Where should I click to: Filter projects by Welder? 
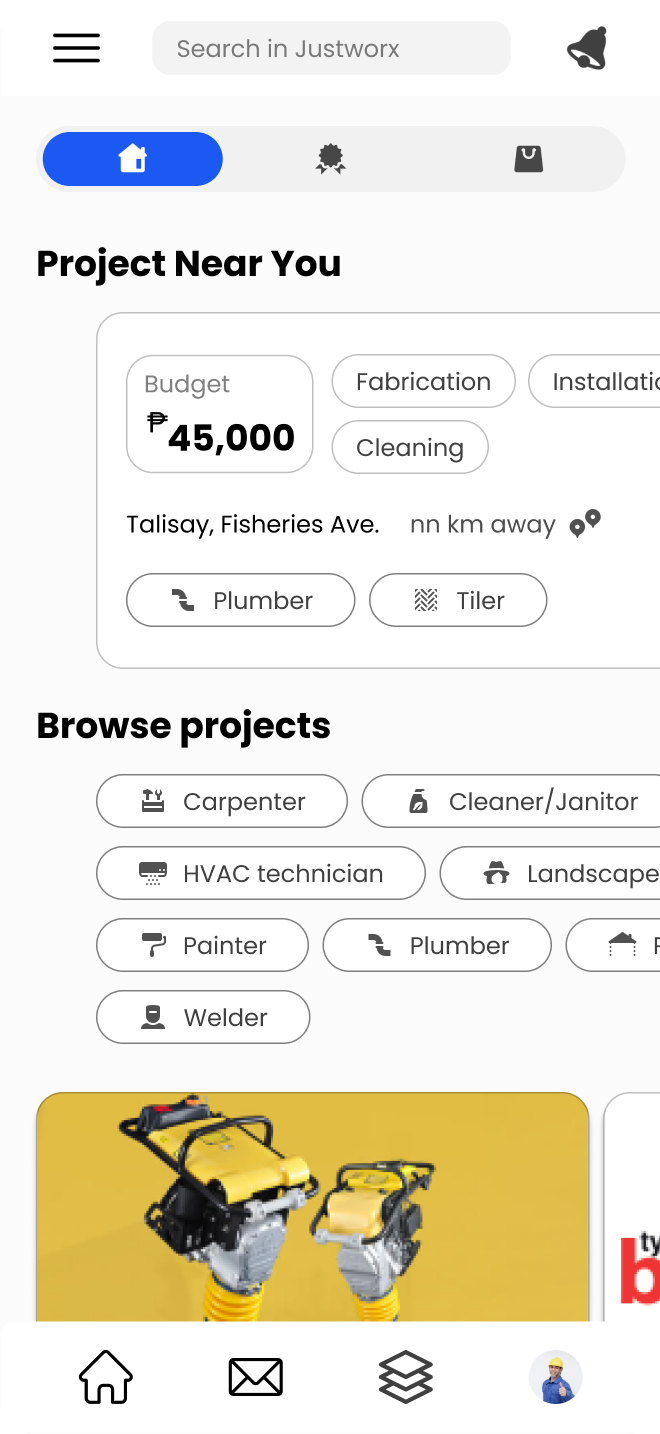click(x=203, y=1017)
